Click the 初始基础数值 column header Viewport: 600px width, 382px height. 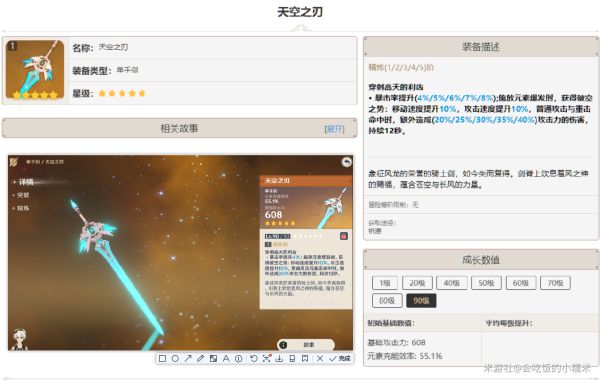391,323
